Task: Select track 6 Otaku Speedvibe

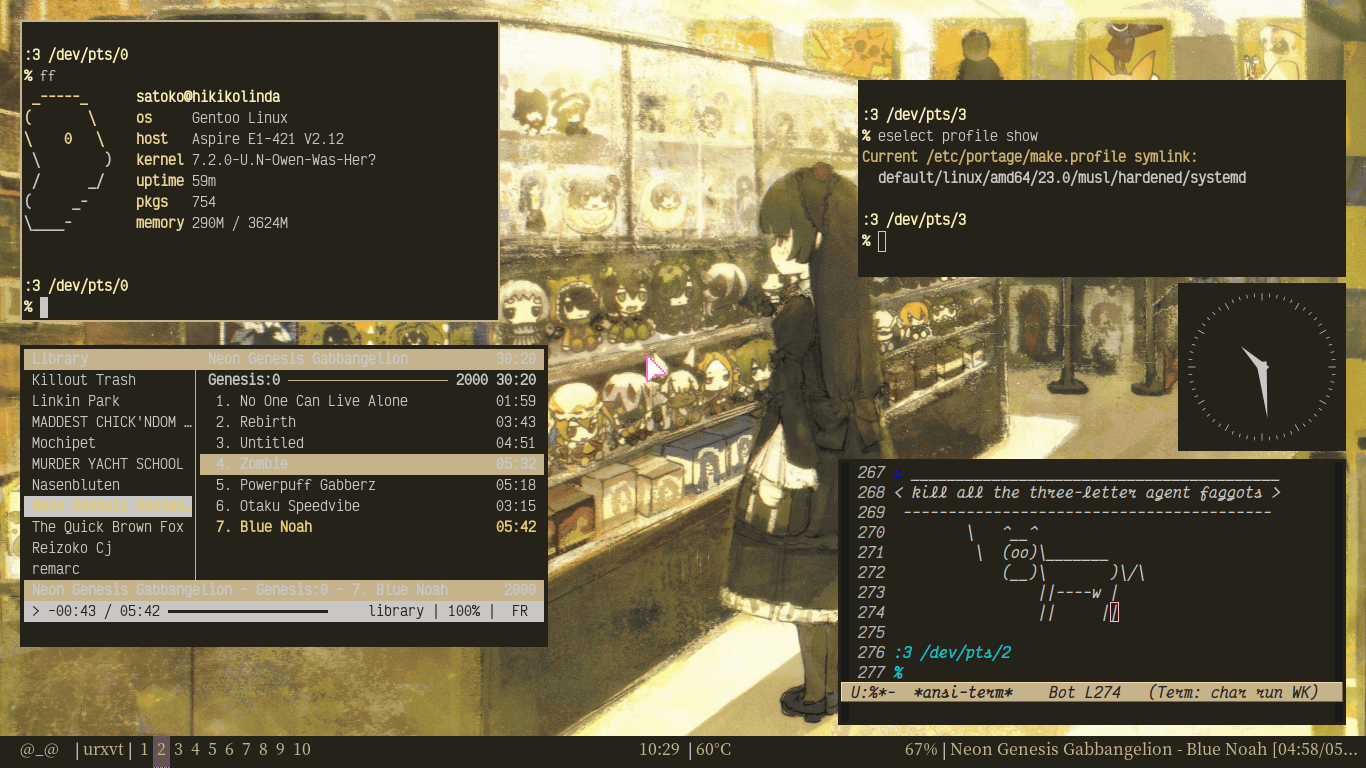Action: [x=372, y=506]
